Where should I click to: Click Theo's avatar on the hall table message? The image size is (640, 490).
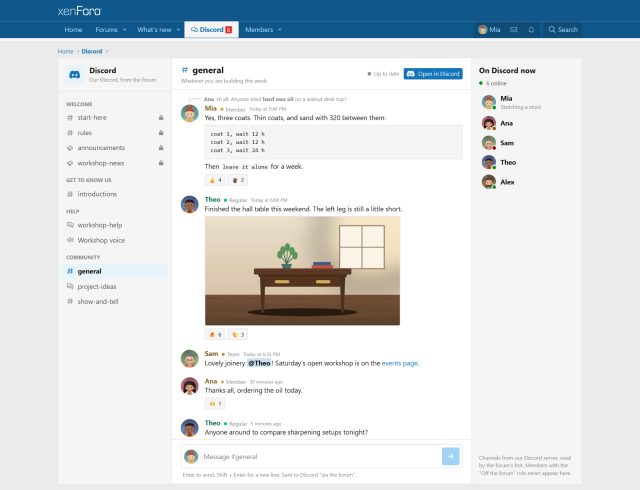[x=190, y=204]
